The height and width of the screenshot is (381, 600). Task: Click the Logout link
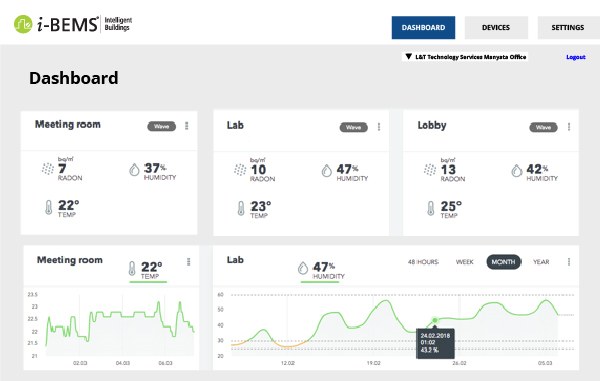point(576,57)
